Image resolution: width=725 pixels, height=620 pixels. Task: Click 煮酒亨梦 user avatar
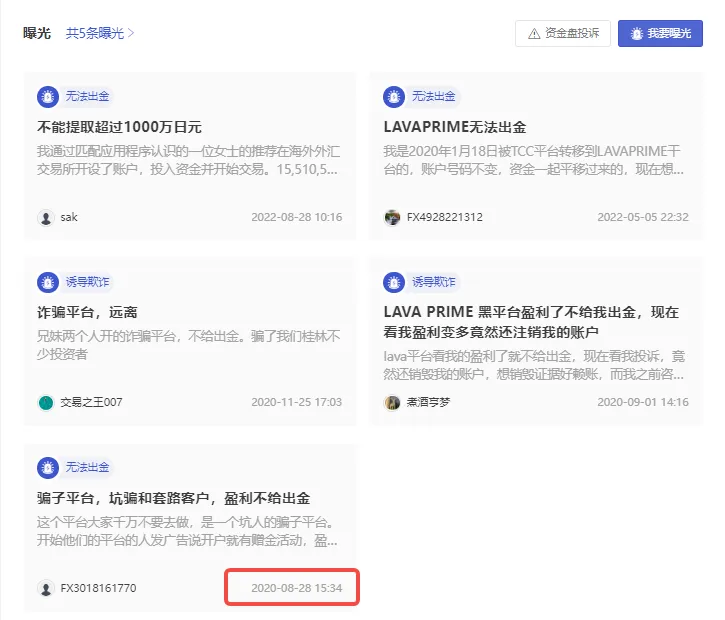coord(392,403)
